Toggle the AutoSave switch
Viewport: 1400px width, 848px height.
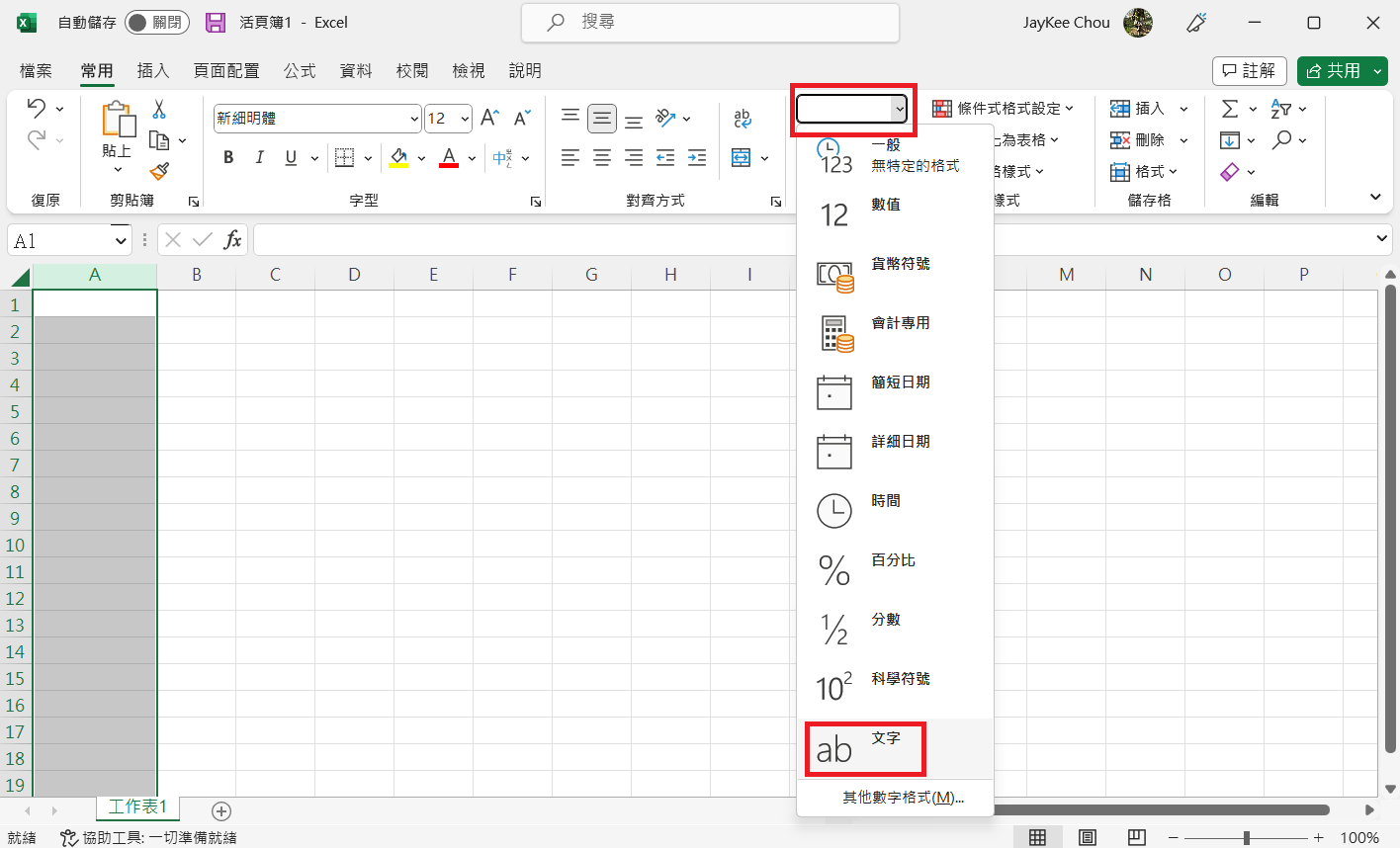tap(156, 22)
